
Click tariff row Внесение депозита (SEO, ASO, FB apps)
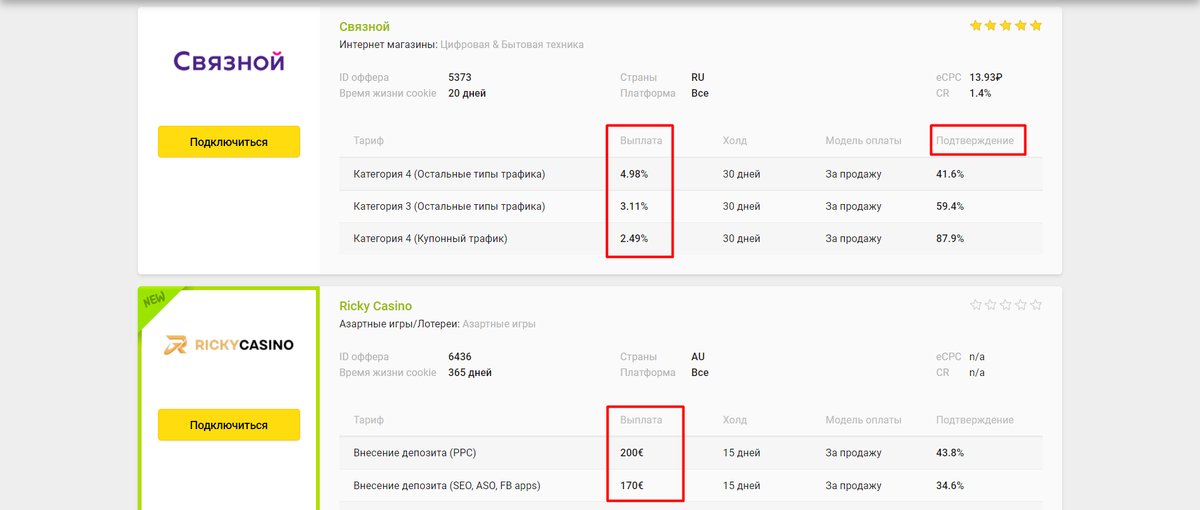pyautogui.click(x=690, y=485)
